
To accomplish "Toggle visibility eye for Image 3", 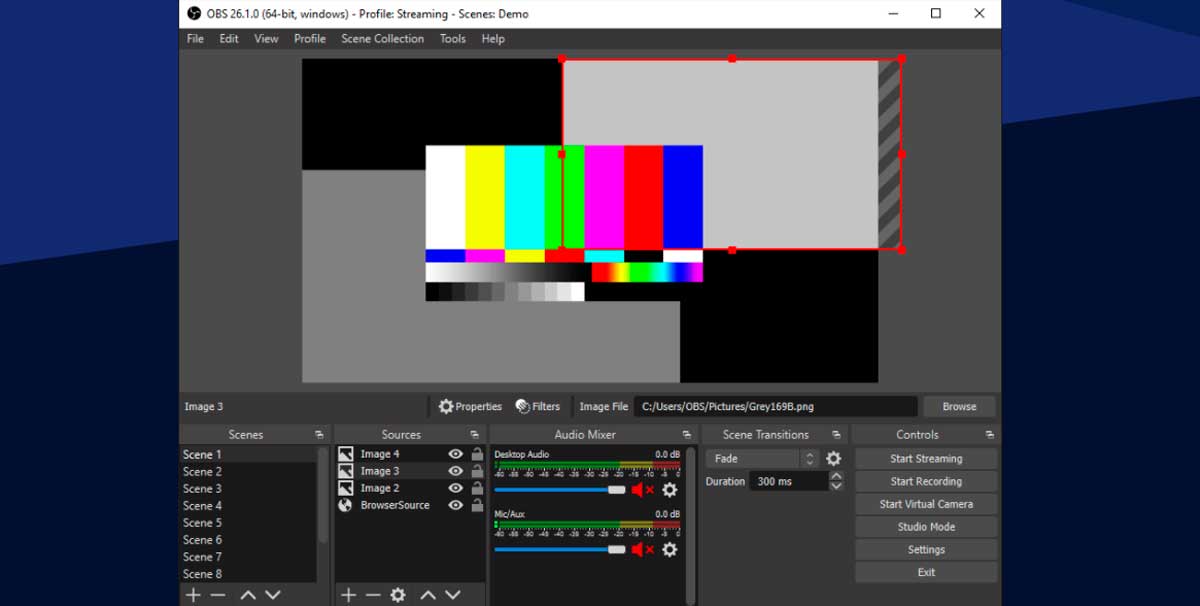I will 456,471.
